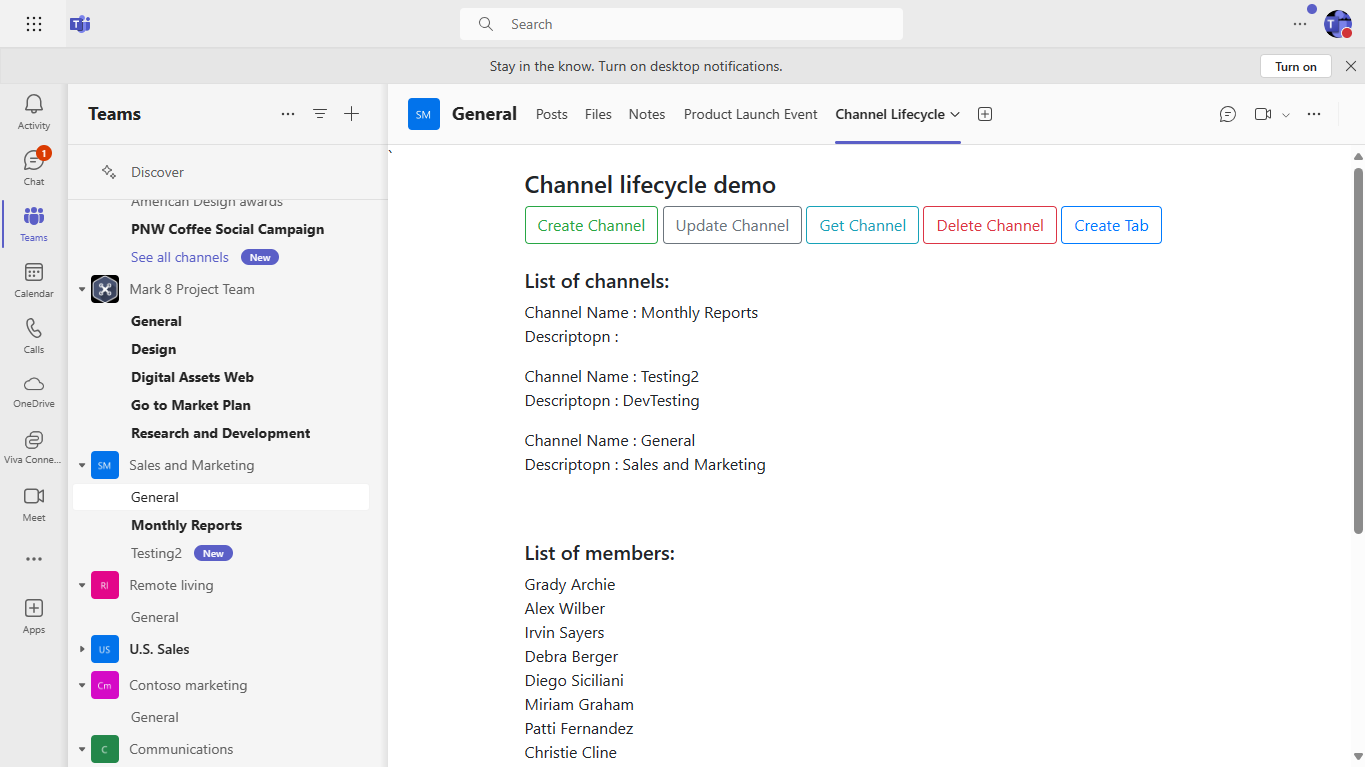
Task: Open the Activity feed
Action: click(x=34, y=112)
